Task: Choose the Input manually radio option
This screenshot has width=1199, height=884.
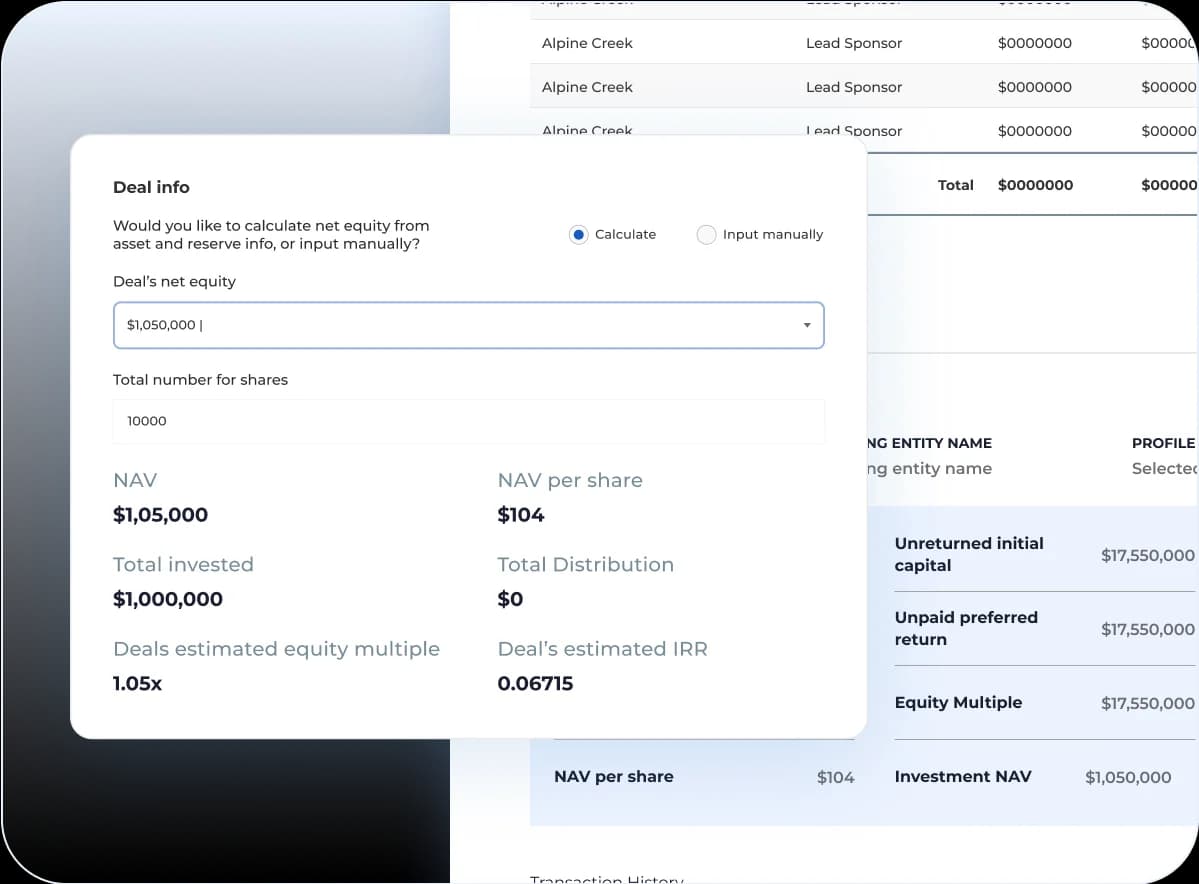Action: (x=706, y=235)
